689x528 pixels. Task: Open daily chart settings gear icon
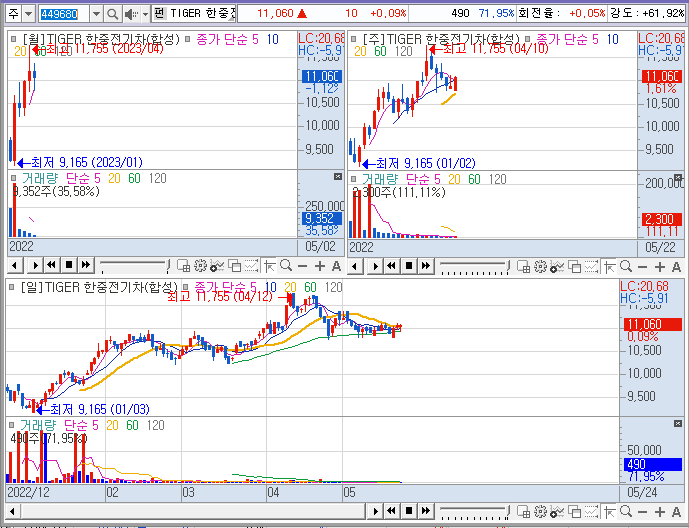(x=540, y=511)
